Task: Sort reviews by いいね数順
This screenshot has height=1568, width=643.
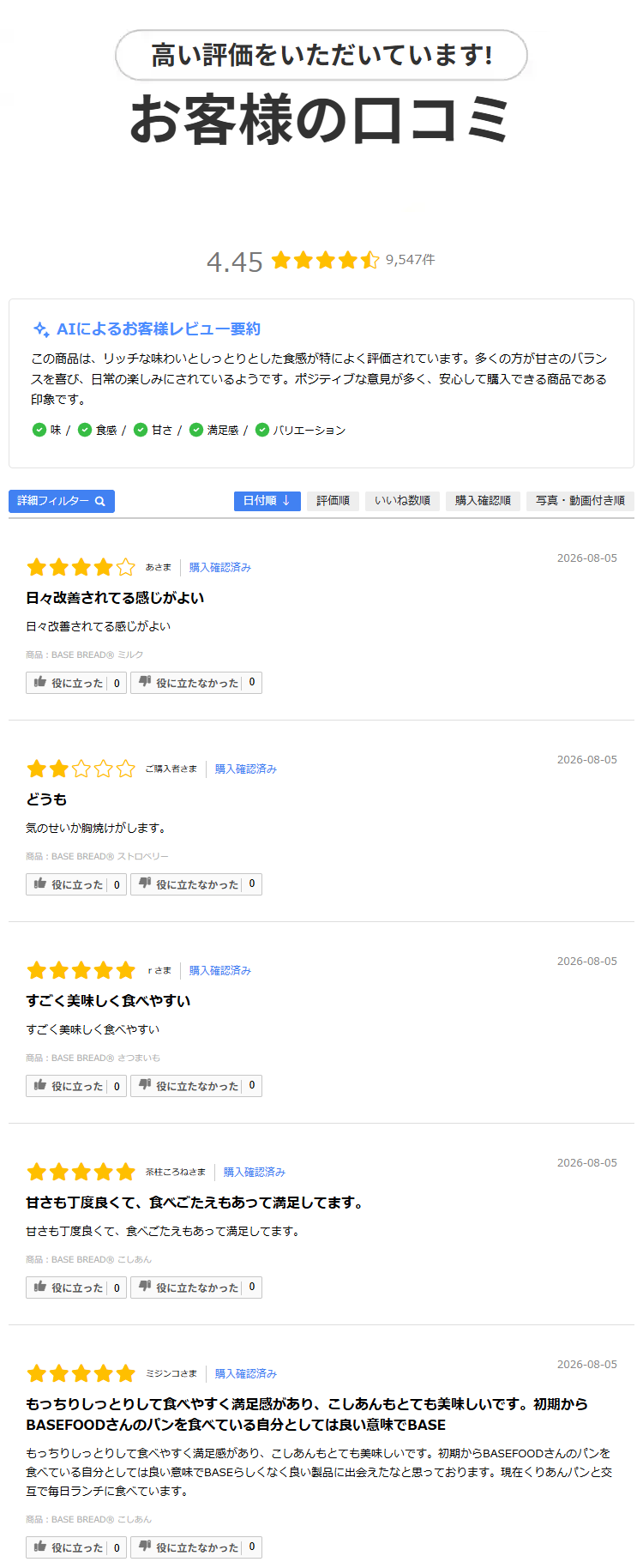Action: (402, 501)
